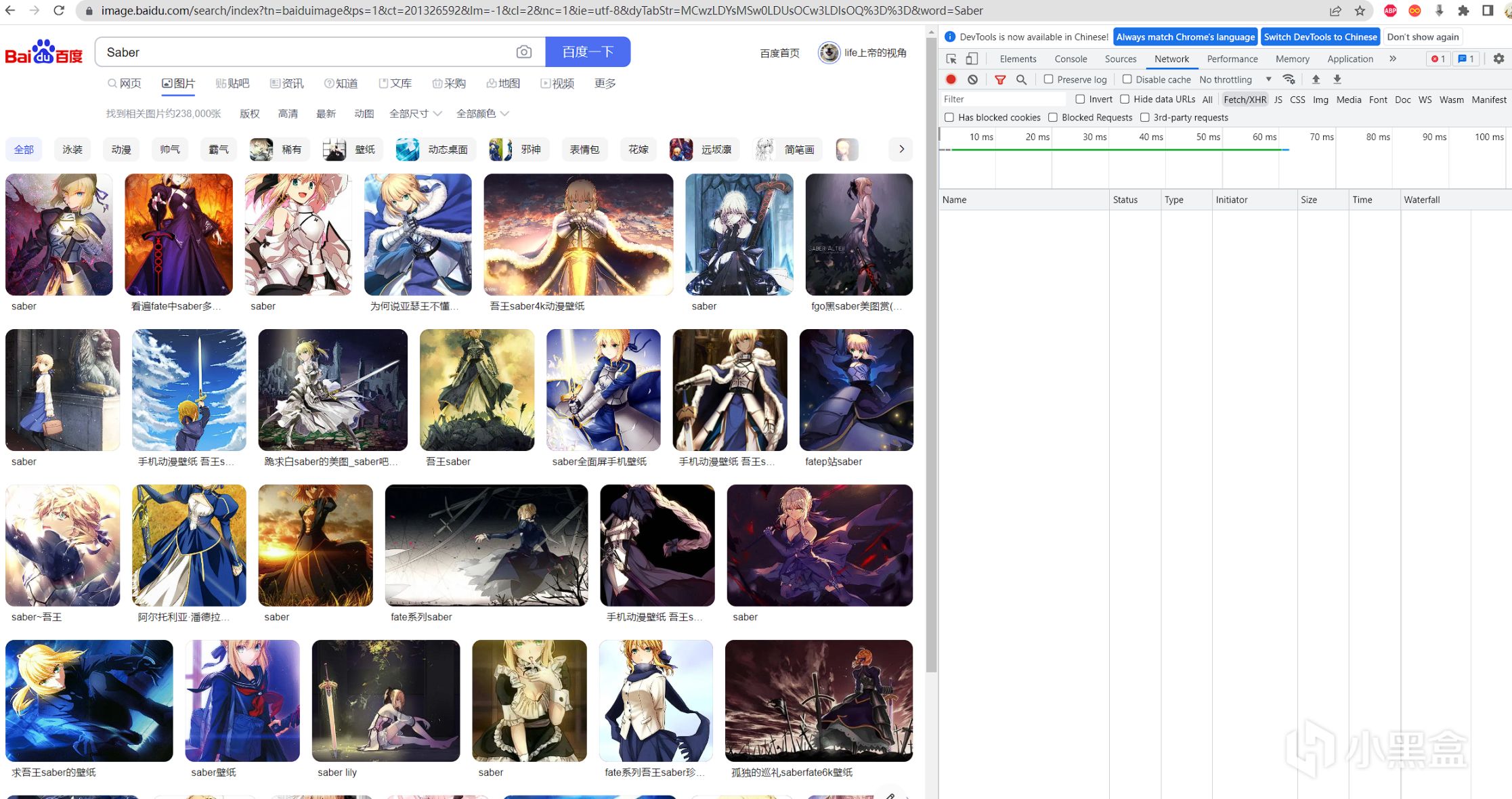Click the DevTools inspect element icon

pos(951,59)
